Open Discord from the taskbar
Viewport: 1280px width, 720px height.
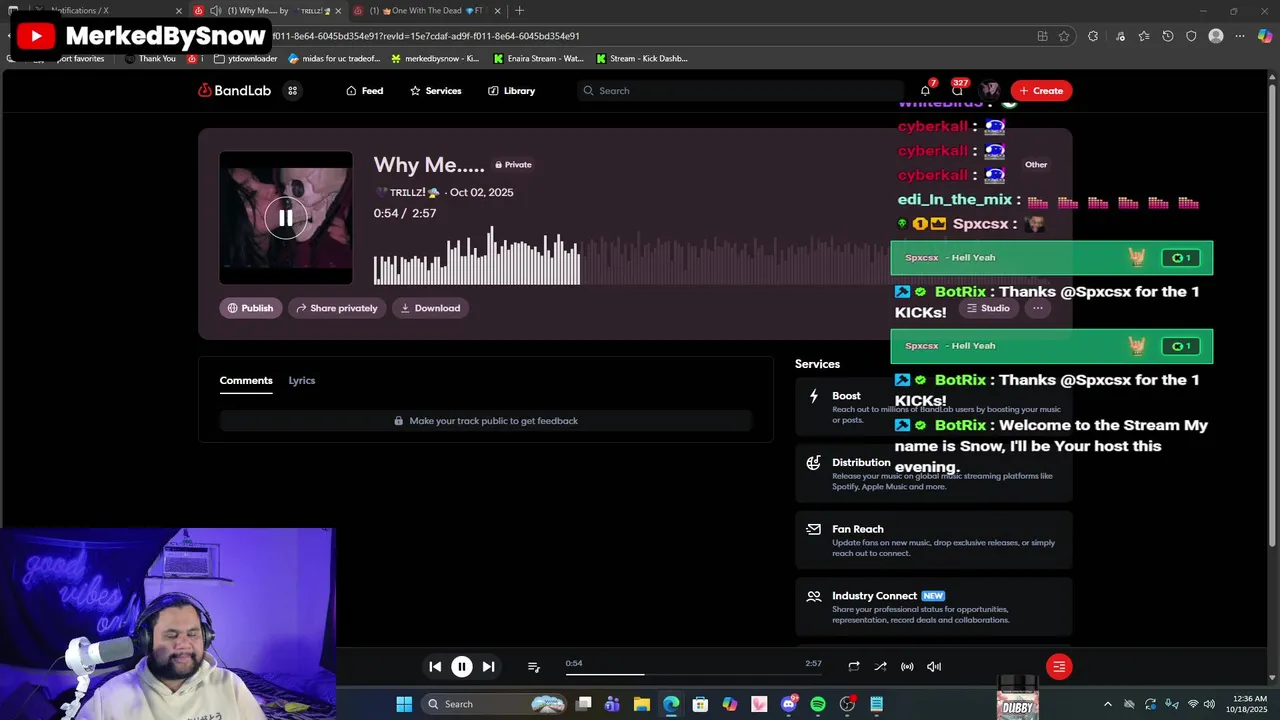(x=789, y=704)
